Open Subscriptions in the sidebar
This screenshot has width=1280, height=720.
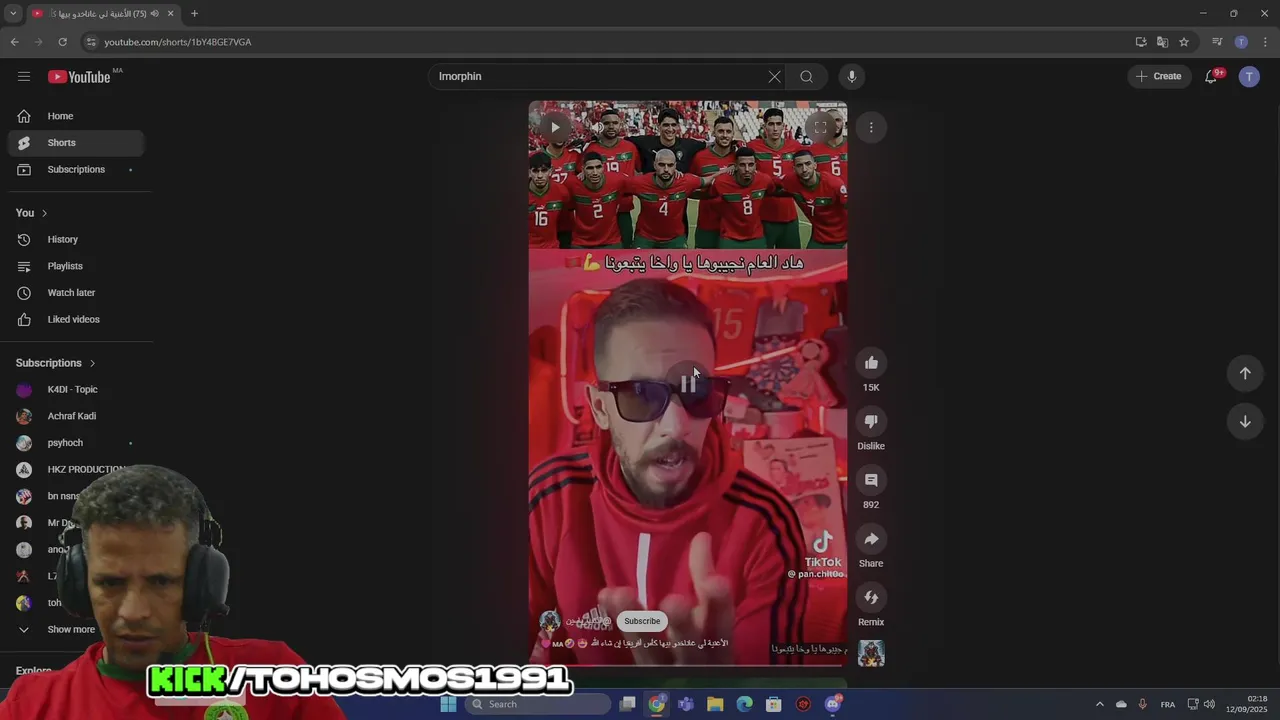coord(76,169)
